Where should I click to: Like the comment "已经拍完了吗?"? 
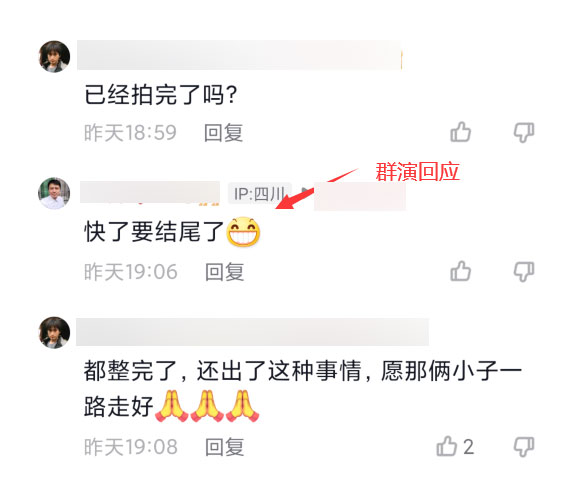pyautogui.click(x=461, y=132)
